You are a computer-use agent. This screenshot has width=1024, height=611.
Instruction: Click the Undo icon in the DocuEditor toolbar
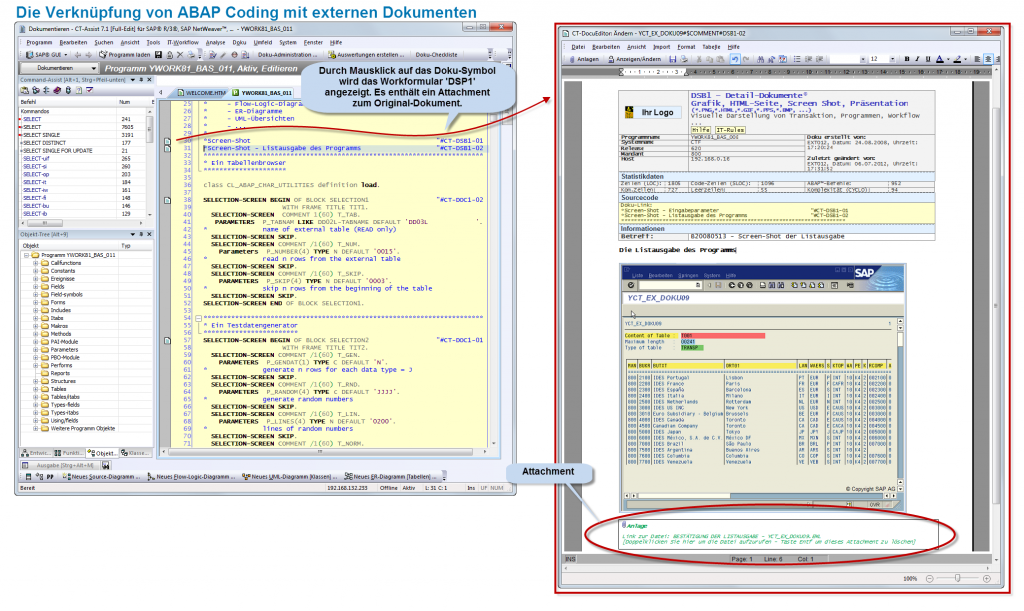(734, 60)
